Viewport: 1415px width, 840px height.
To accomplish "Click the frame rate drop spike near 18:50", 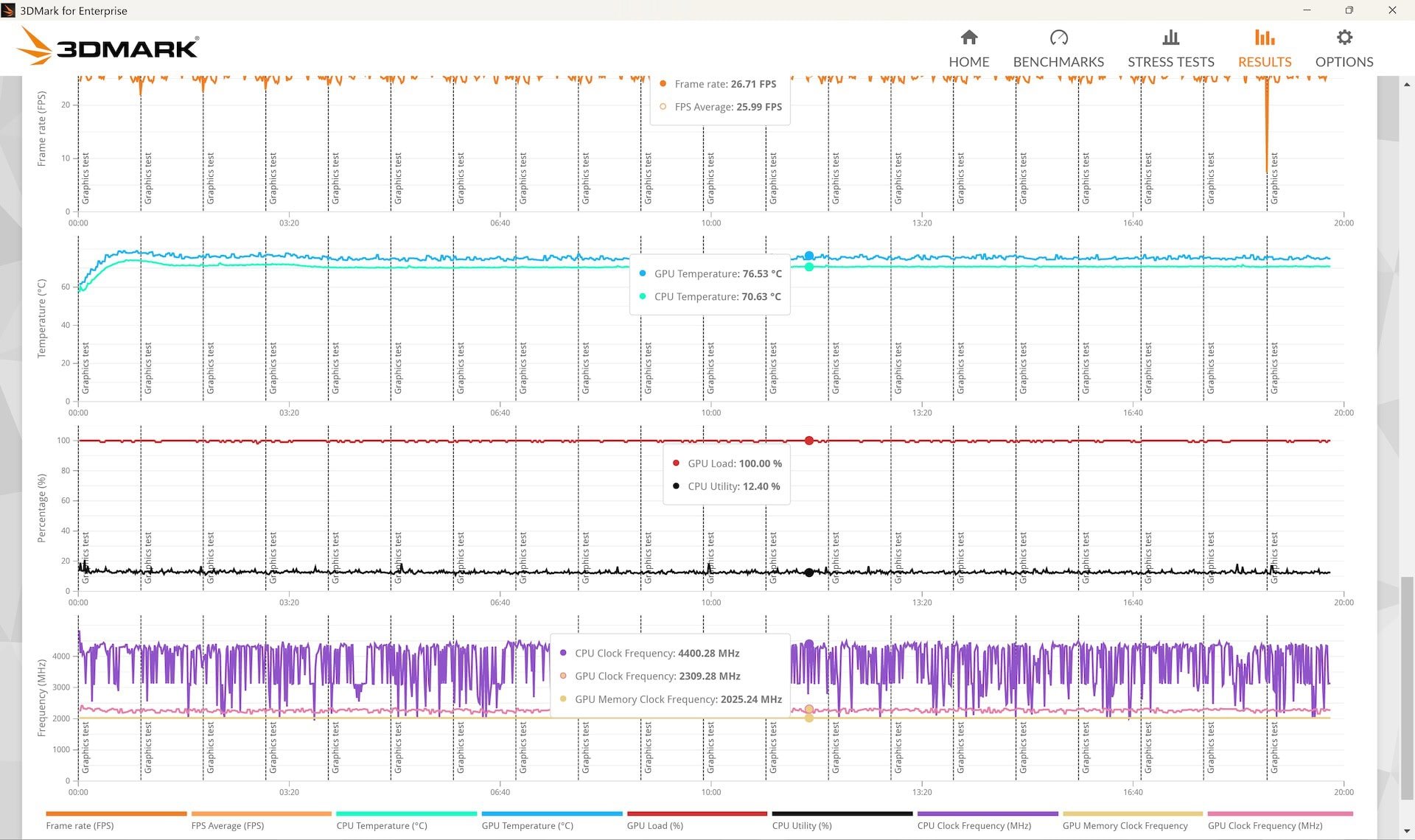I will (1267, 125).
